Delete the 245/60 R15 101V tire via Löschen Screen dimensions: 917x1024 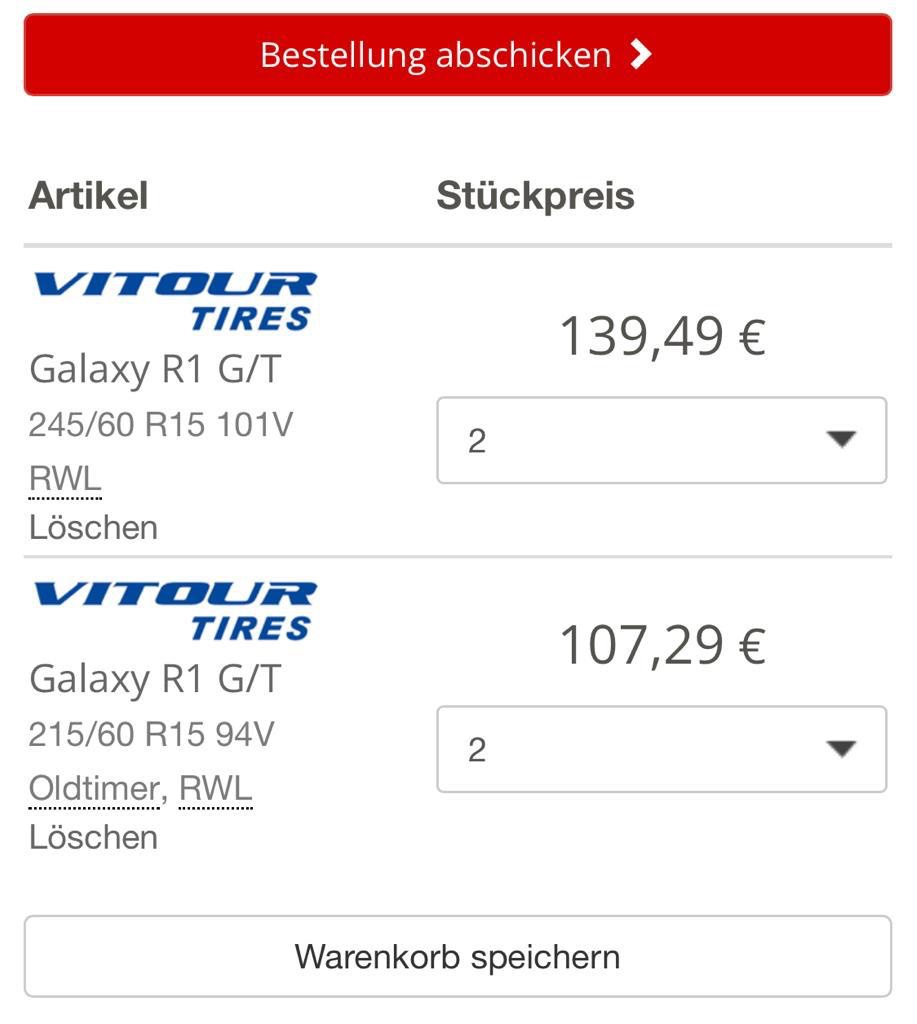pos(93,527)
